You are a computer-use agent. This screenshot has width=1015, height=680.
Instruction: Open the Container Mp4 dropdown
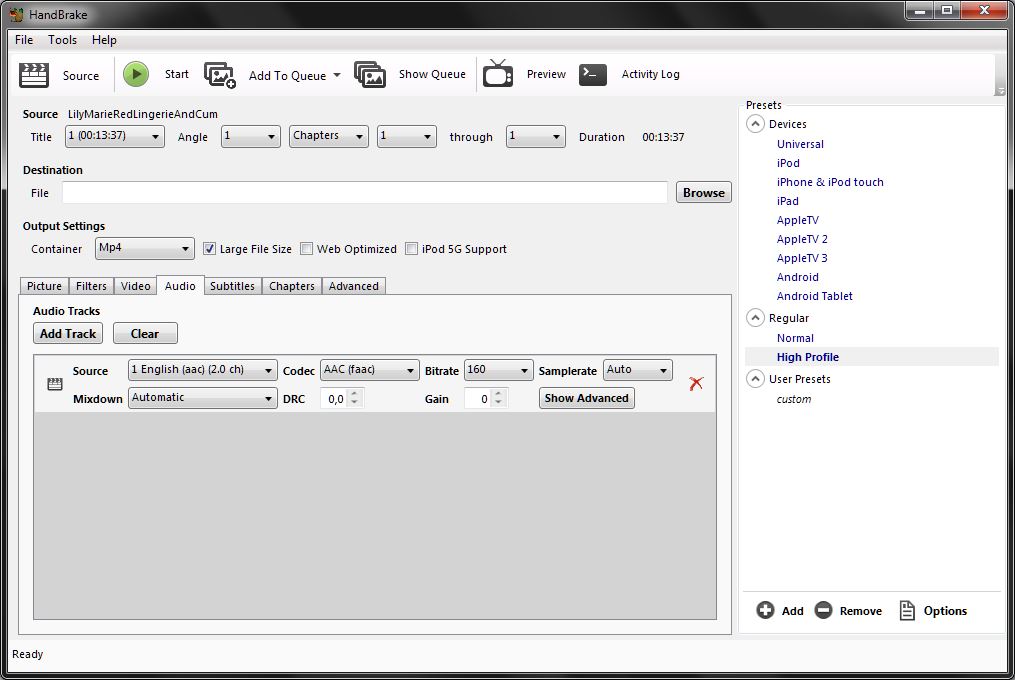[x=145, y=249]
